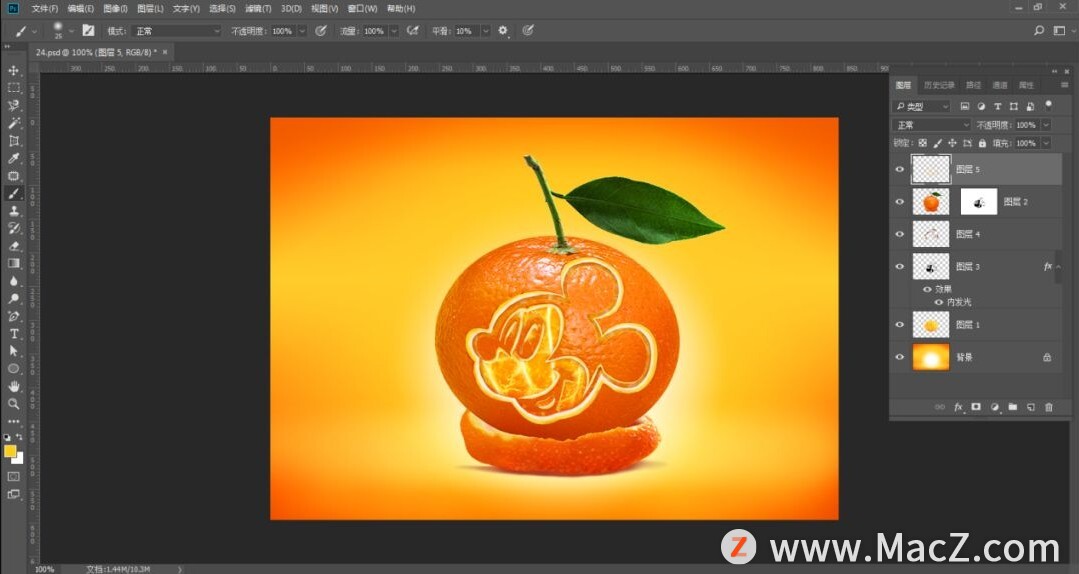
Task: Open 平滑 smoothing dropdown arrow
Action: tap(485, 31)
